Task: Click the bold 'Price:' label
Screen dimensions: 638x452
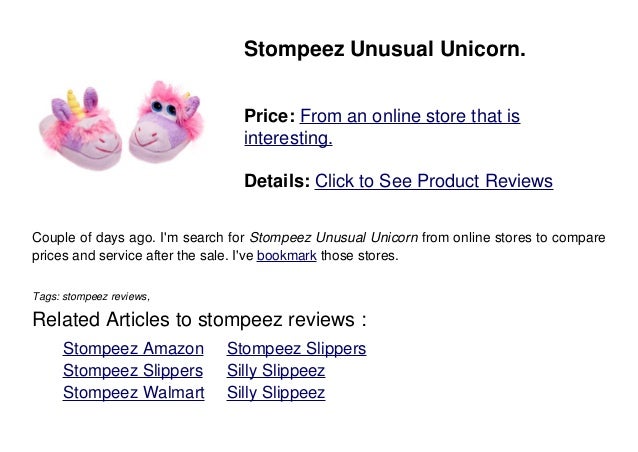Action: [270, 117]
